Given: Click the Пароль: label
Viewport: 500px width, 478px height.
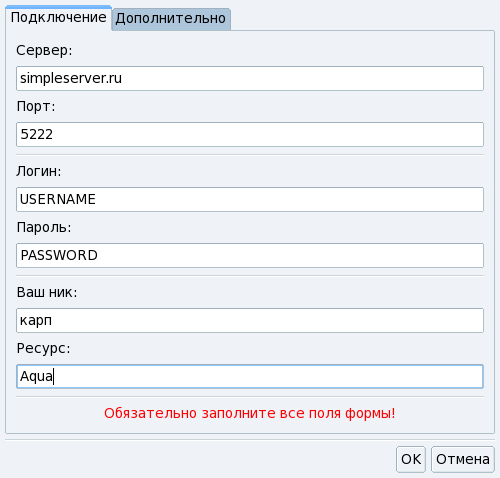Looking at the screenshot, I should click(44, 227).
